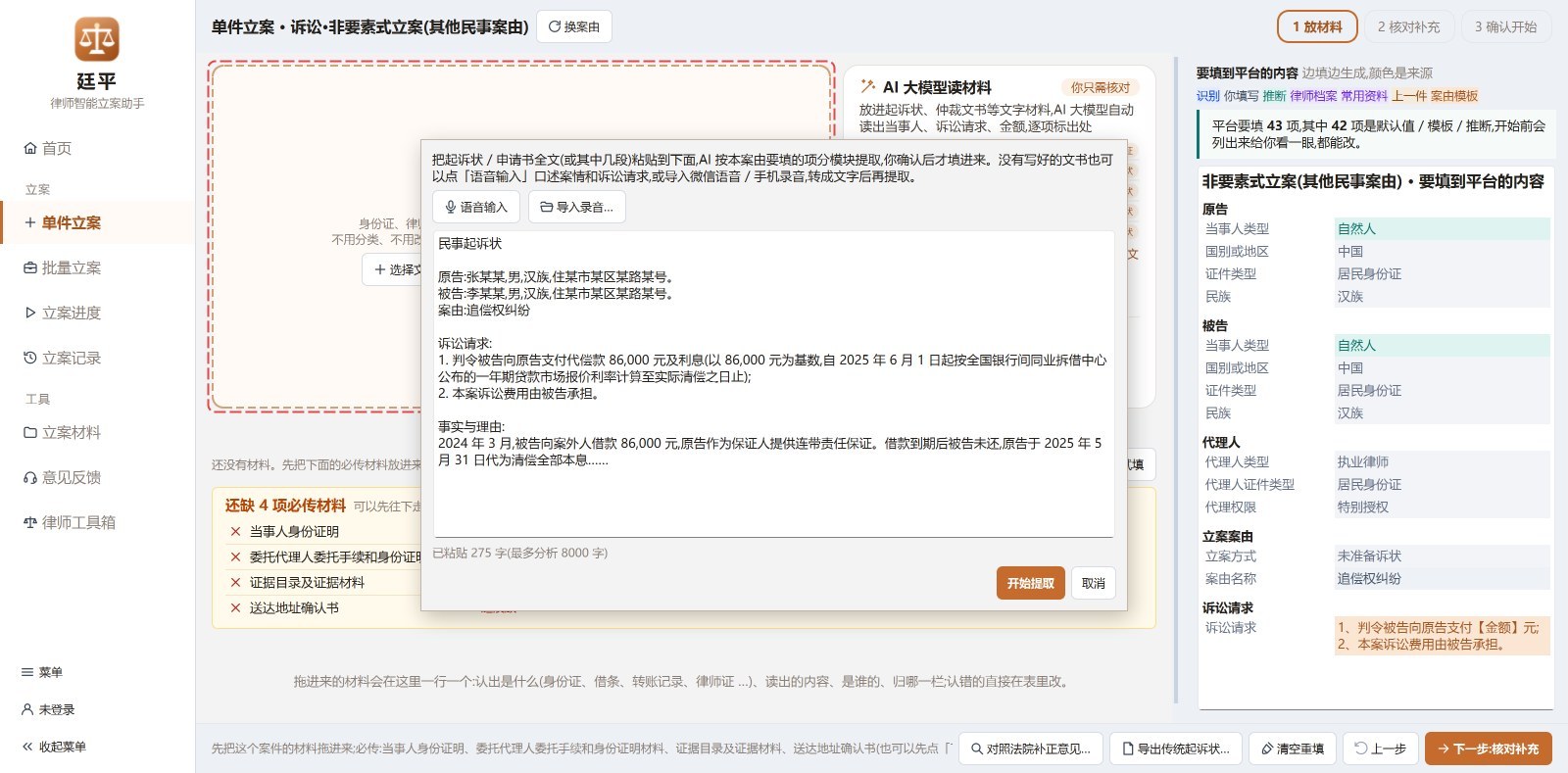
Task: Click 上一步 back button
Action: click(1381, 749)
